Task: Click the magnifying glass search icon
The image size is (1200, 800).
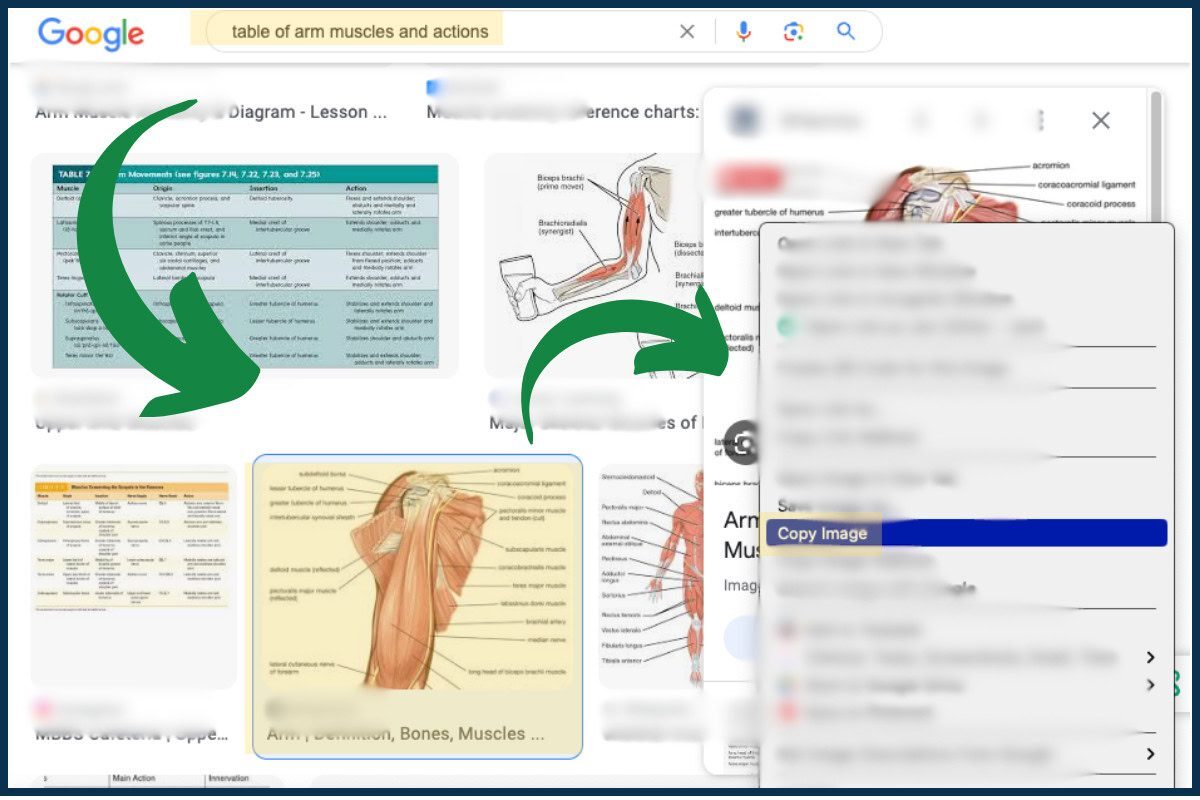Action: tap(846, 32)
